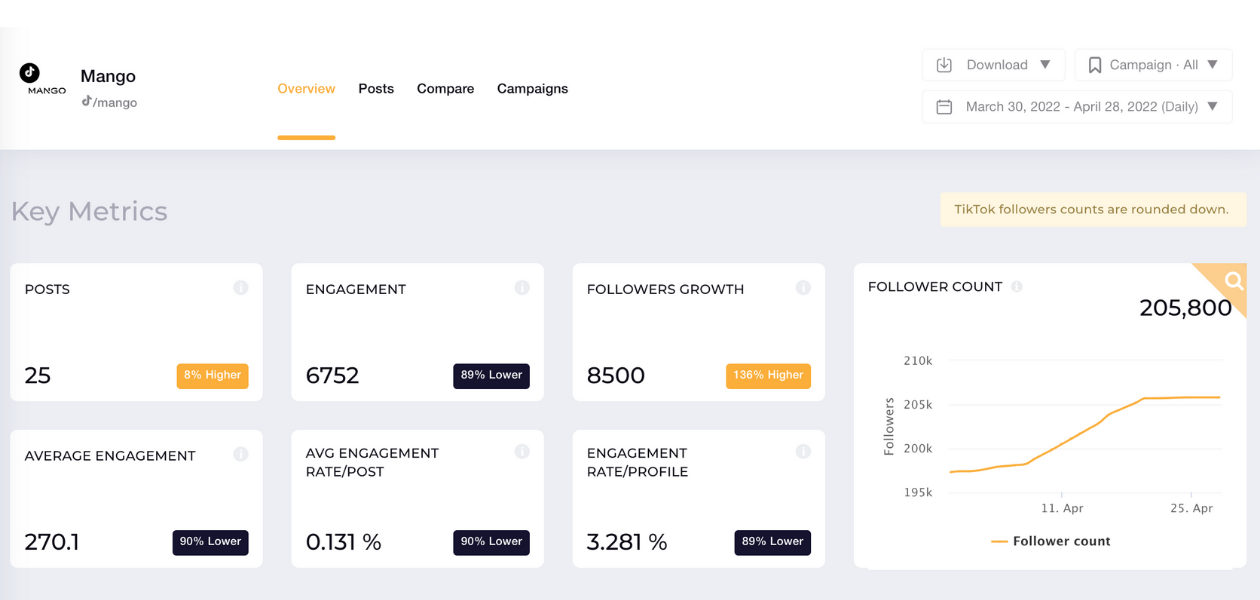Screen dimensions: 1260x600
Task: Switch to the Overview tab
Action: (306, 89)
